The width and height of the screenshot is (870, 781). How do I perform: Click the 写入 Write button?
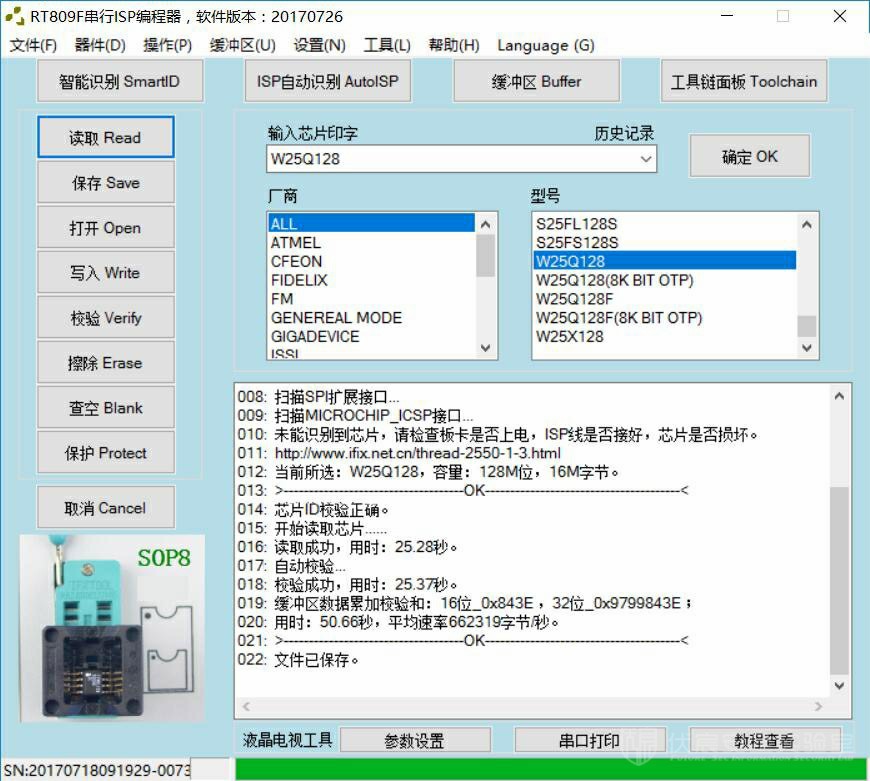pos(105,272)
